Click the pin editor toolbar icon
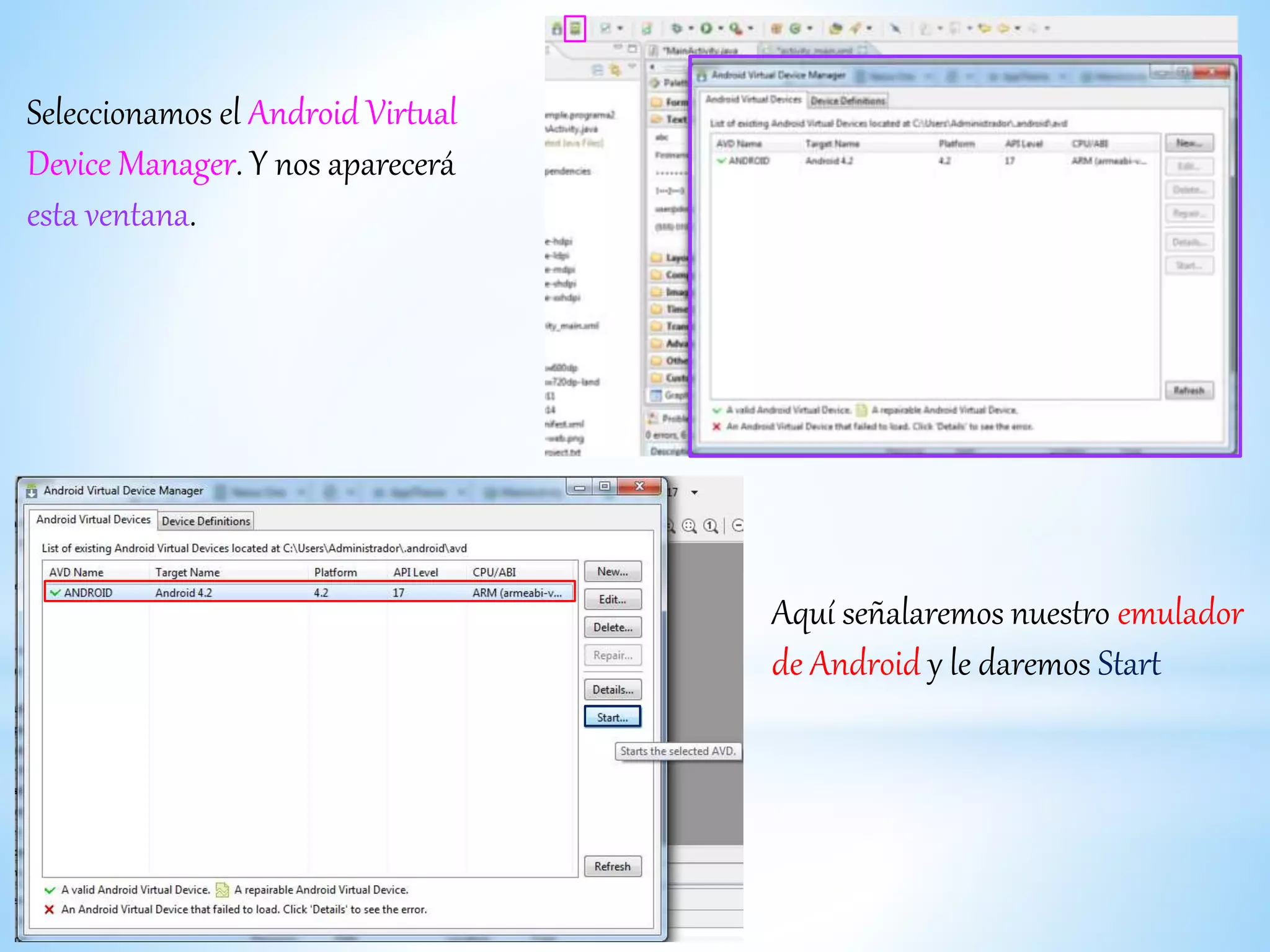This screenshot has height=952, width=1270. click(x=895, y=29)
